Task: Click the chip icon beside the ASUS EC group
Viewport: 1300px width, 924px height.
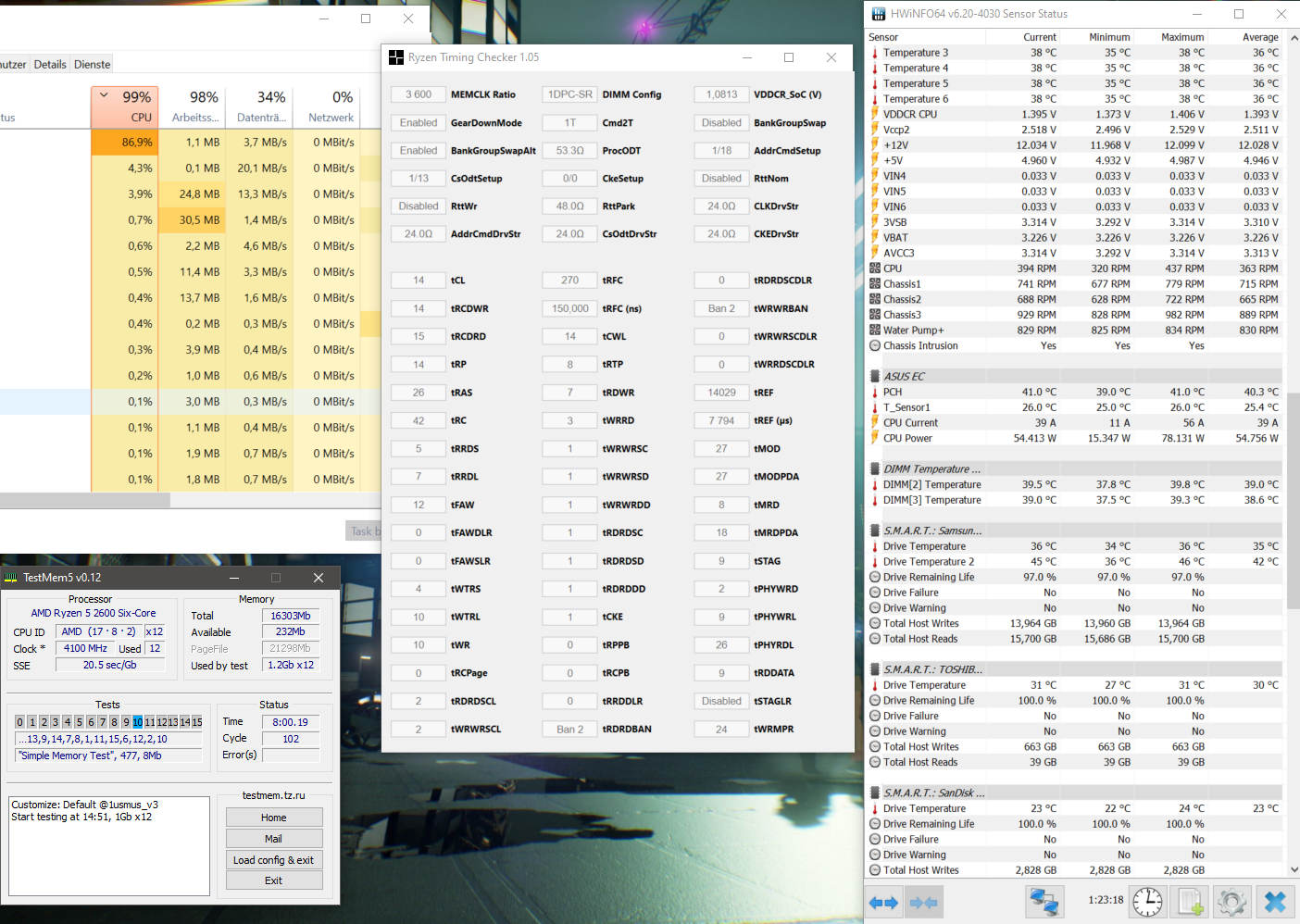Action: coord(875,376)
